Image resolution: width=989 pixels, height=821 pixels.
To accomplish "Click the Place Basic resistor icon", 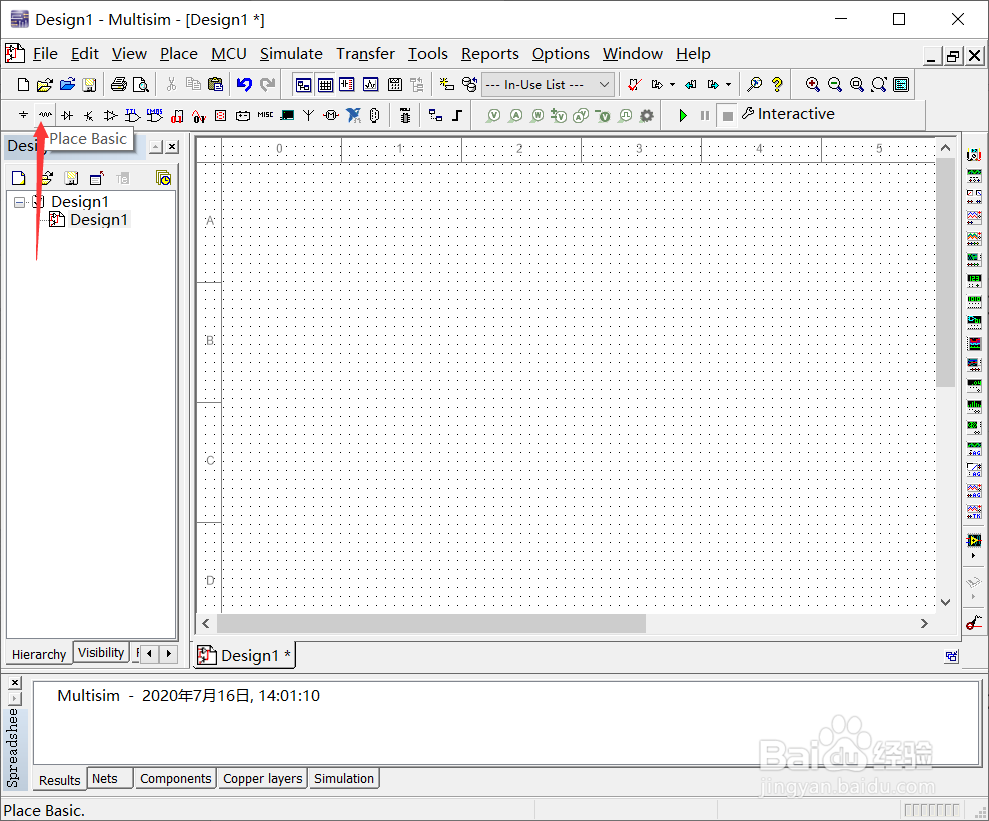I will [45, 115].
